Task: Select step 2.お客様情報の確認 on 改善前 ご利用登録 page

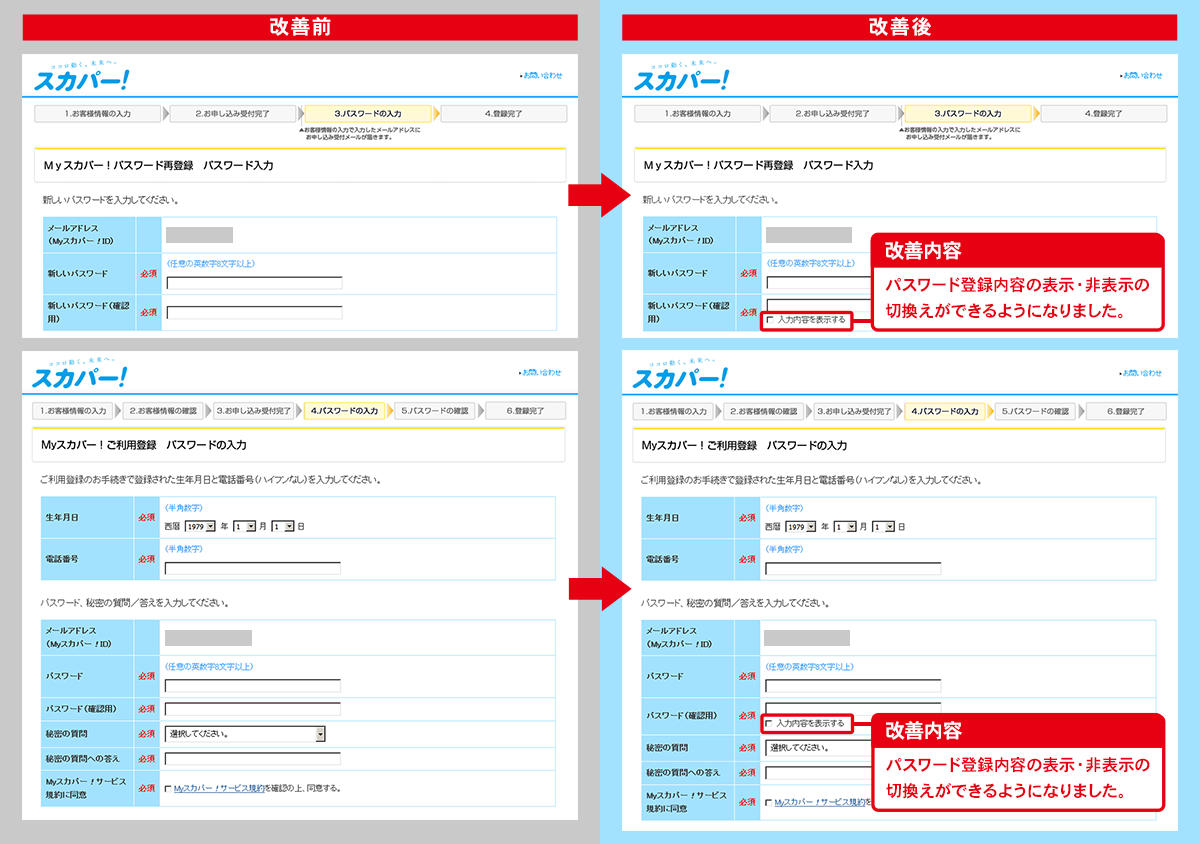Action: (165, 411)
